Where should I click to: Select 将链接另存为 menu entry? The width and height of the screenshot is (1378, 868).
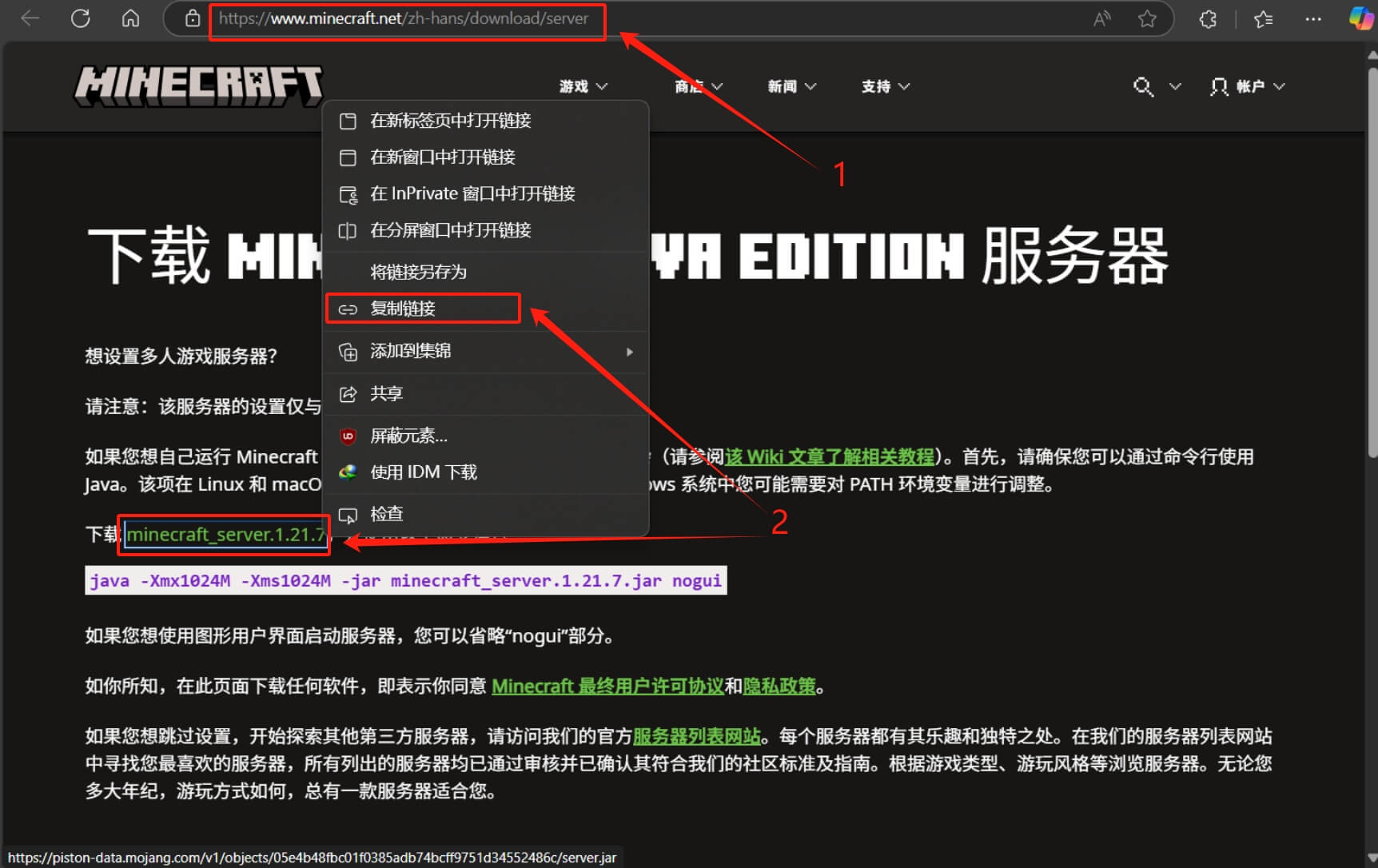coord(486,272)
